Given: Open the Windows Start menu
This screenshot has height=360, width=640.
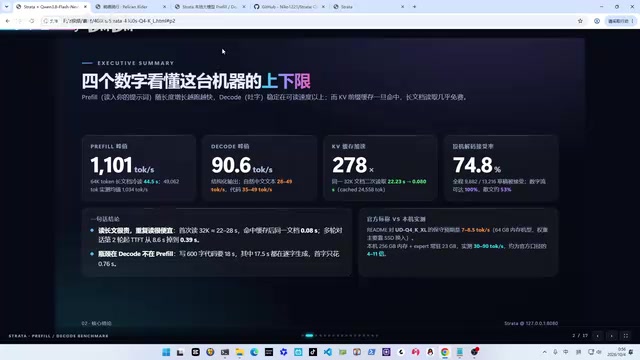Looking at the screenshot, I should (166, 352).
